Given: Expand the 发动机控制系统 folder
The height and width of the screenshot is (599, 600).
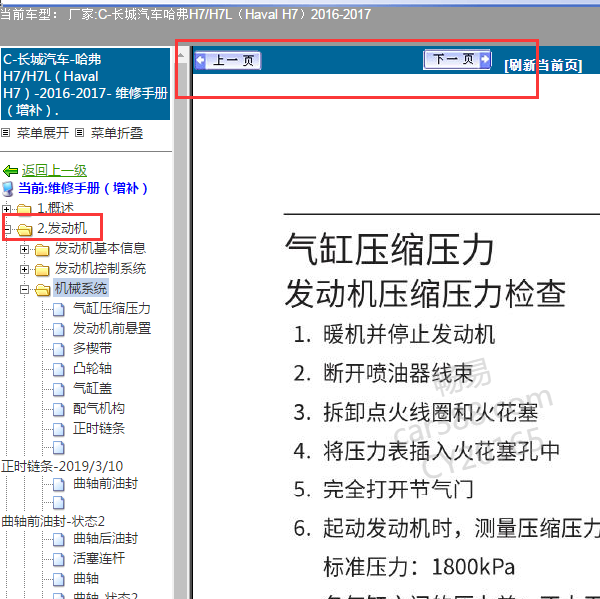Looking at the screenshot, I should (x=24, y=269).
